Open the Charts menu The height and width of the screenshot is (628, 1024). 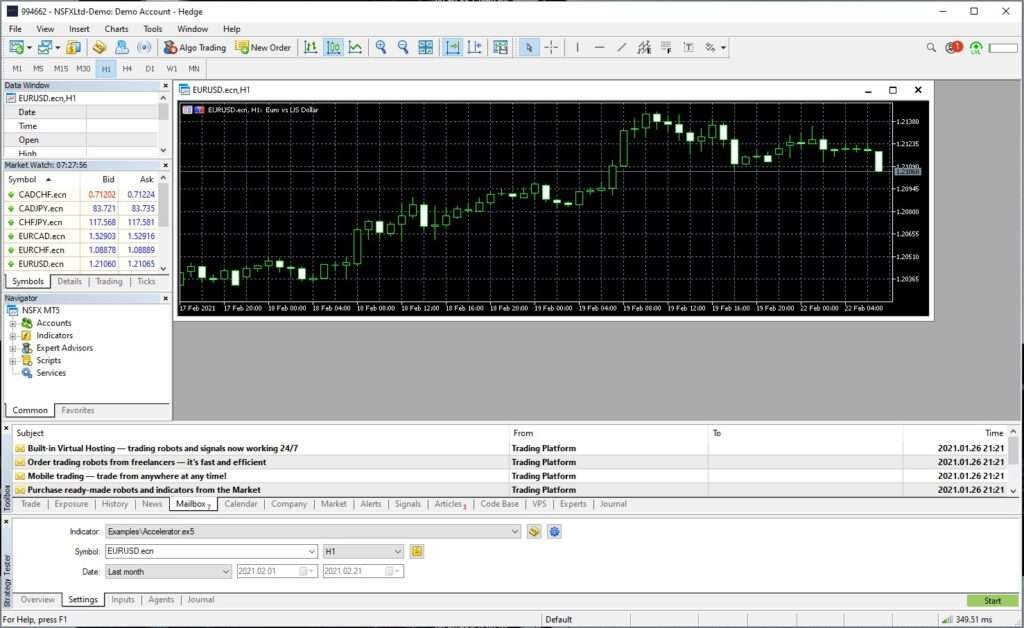116,29
